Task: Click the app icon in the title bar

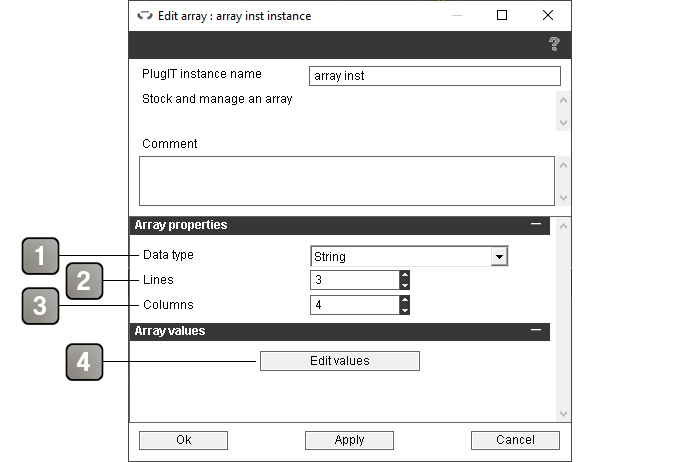Action: pyautogui.click(x=145, y=16)
